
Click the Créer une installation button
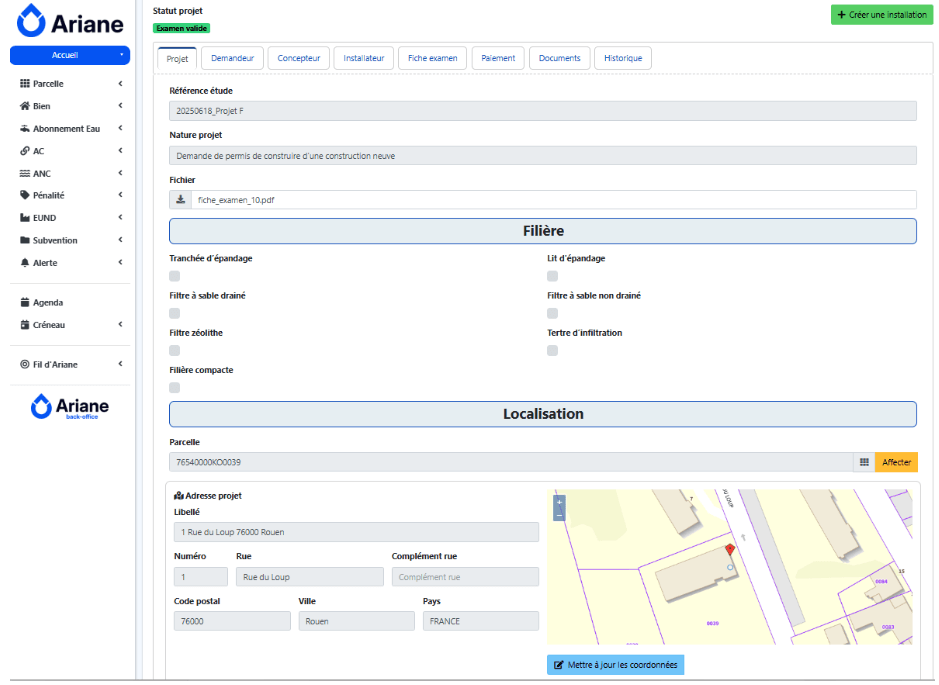(881, 15)
